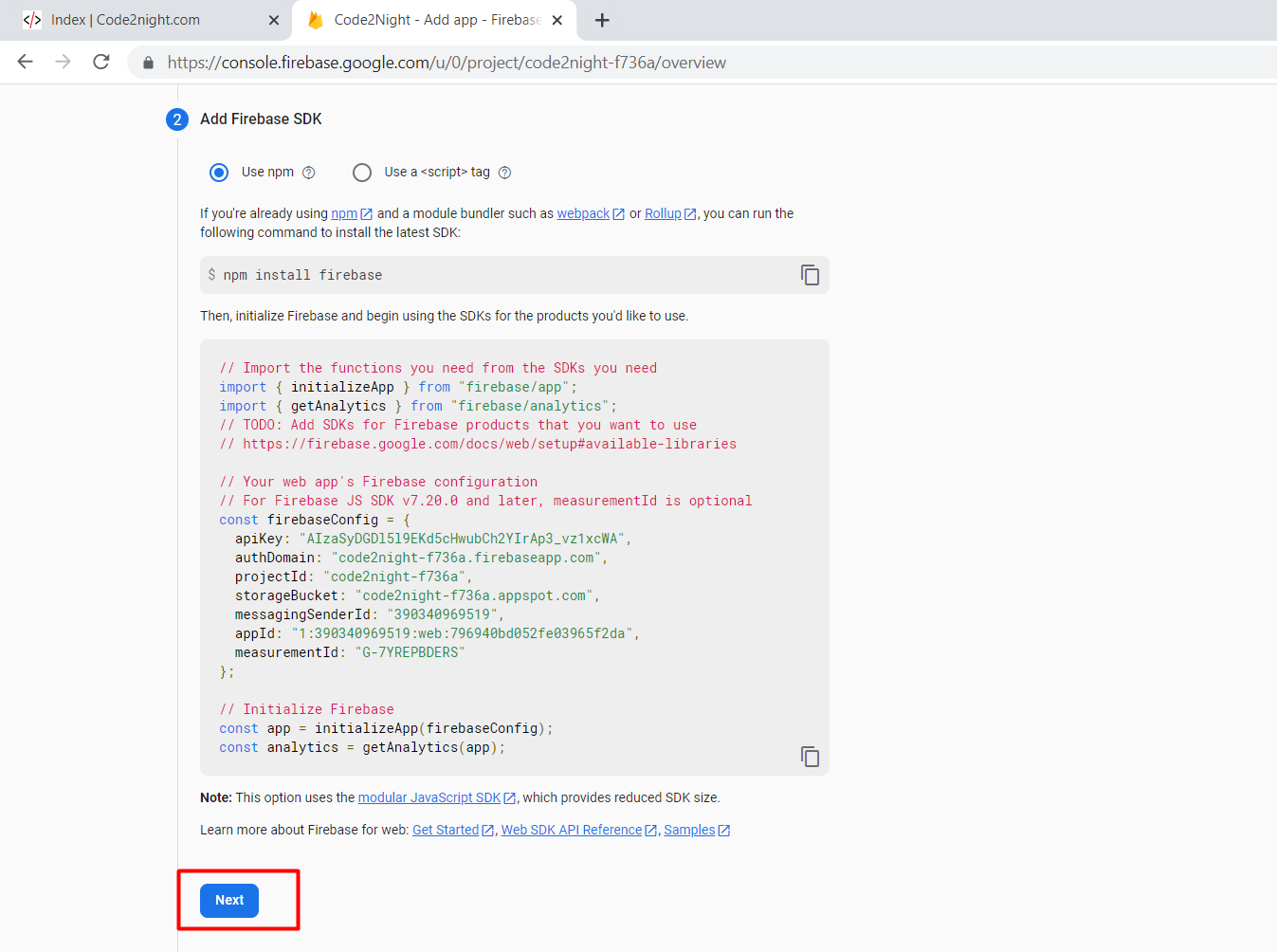Click the messagingSenderId value 390340969519
The height and width of the screenshot is (952, 1277).
pyautogui.click(x=443, y=614)
